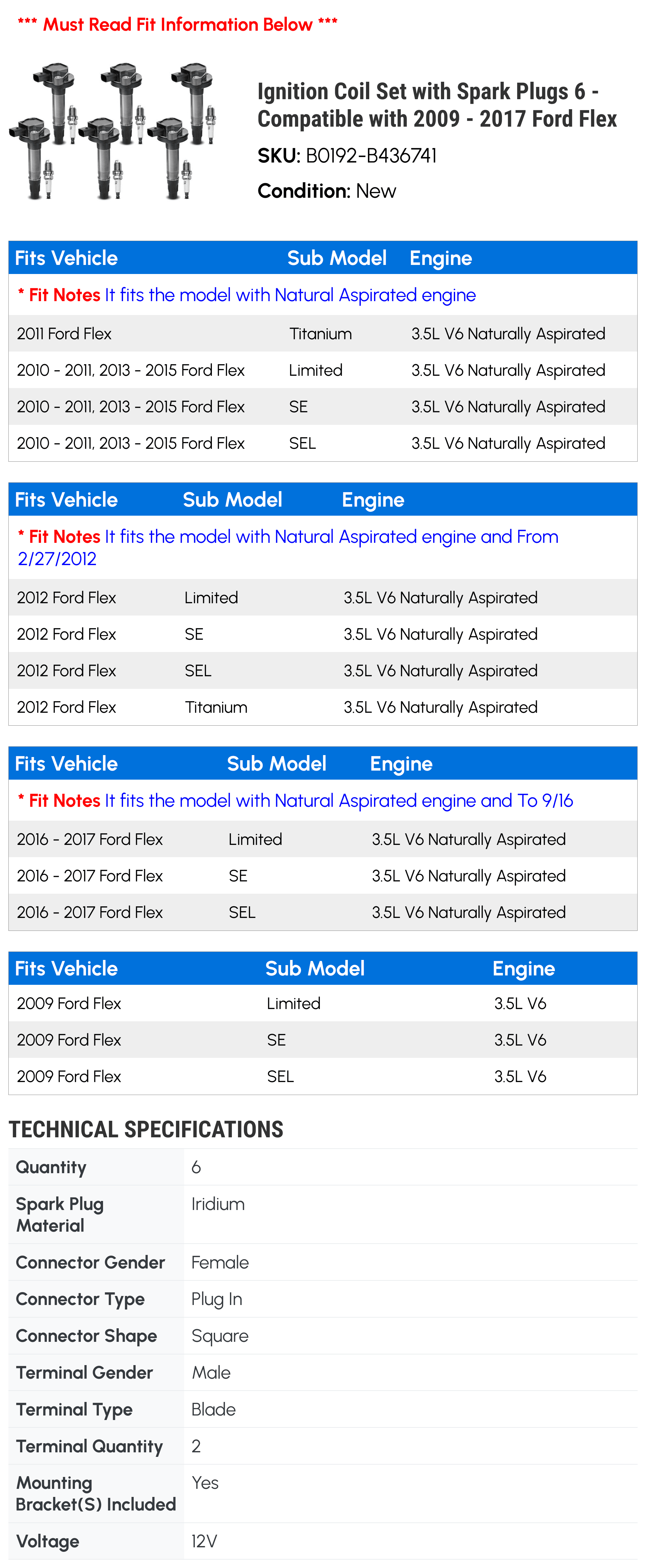Click the Condition: New text
The image size is (646, 1568).
(x=327, y=191)
